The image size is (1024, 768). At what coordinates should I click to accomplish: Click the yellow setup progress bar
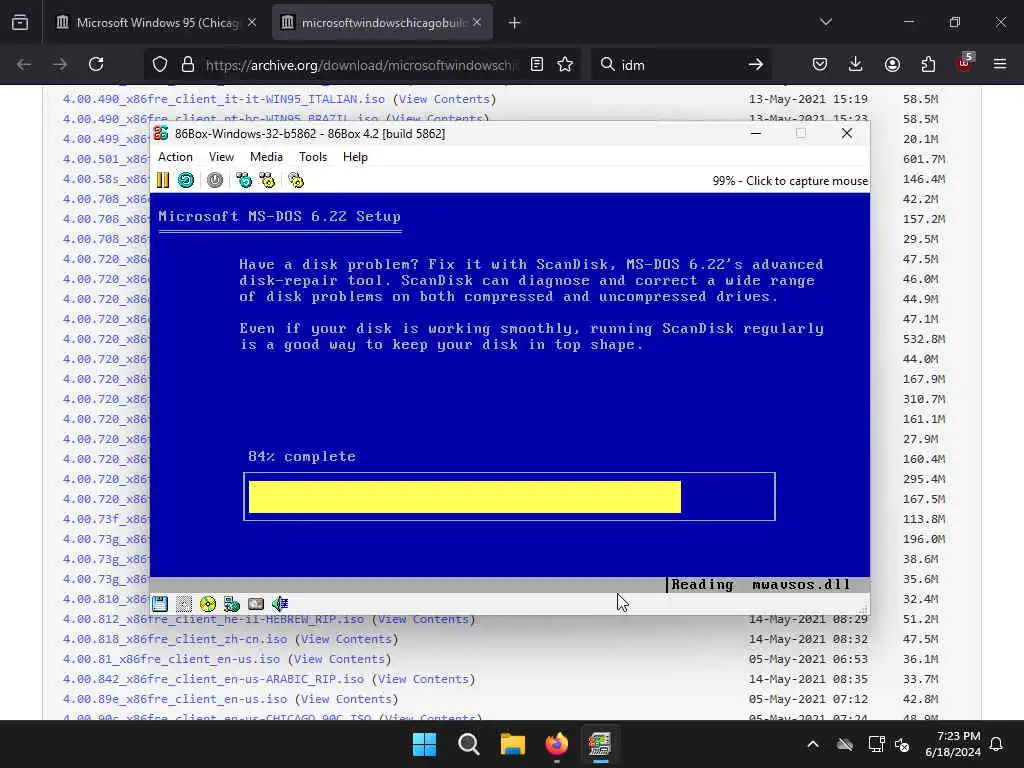[465, 497]
